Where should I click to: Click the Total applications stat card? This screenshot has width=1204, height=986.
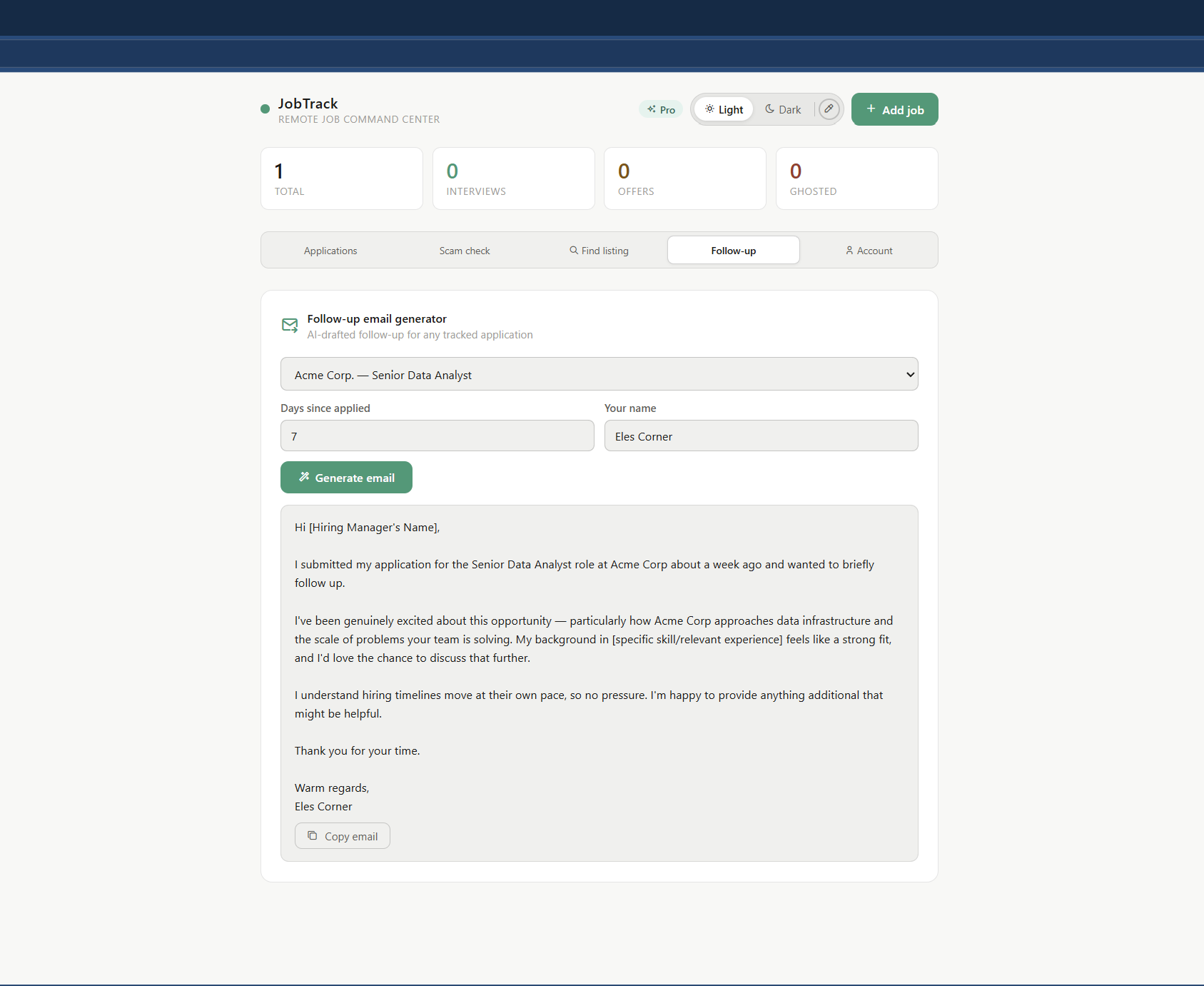[x=342, y=178]
